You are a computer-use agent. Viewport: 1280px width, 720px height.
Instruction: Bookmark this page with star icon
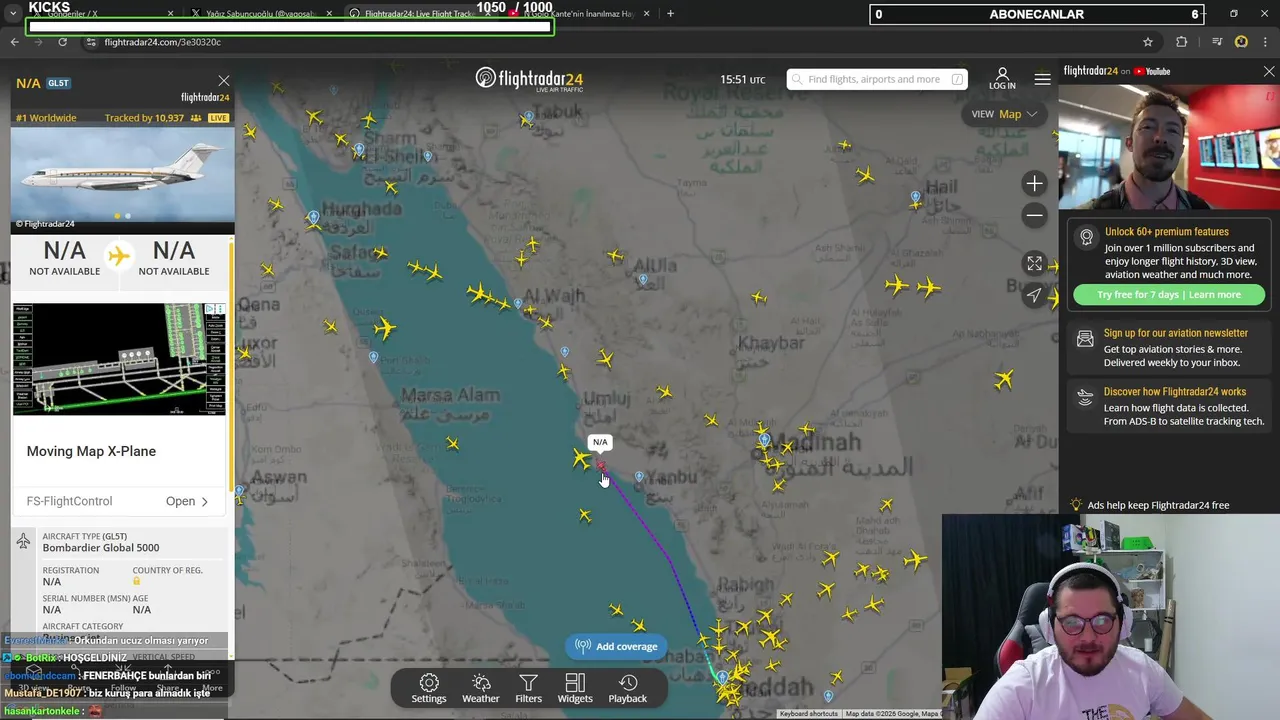tap(1148, 42)
